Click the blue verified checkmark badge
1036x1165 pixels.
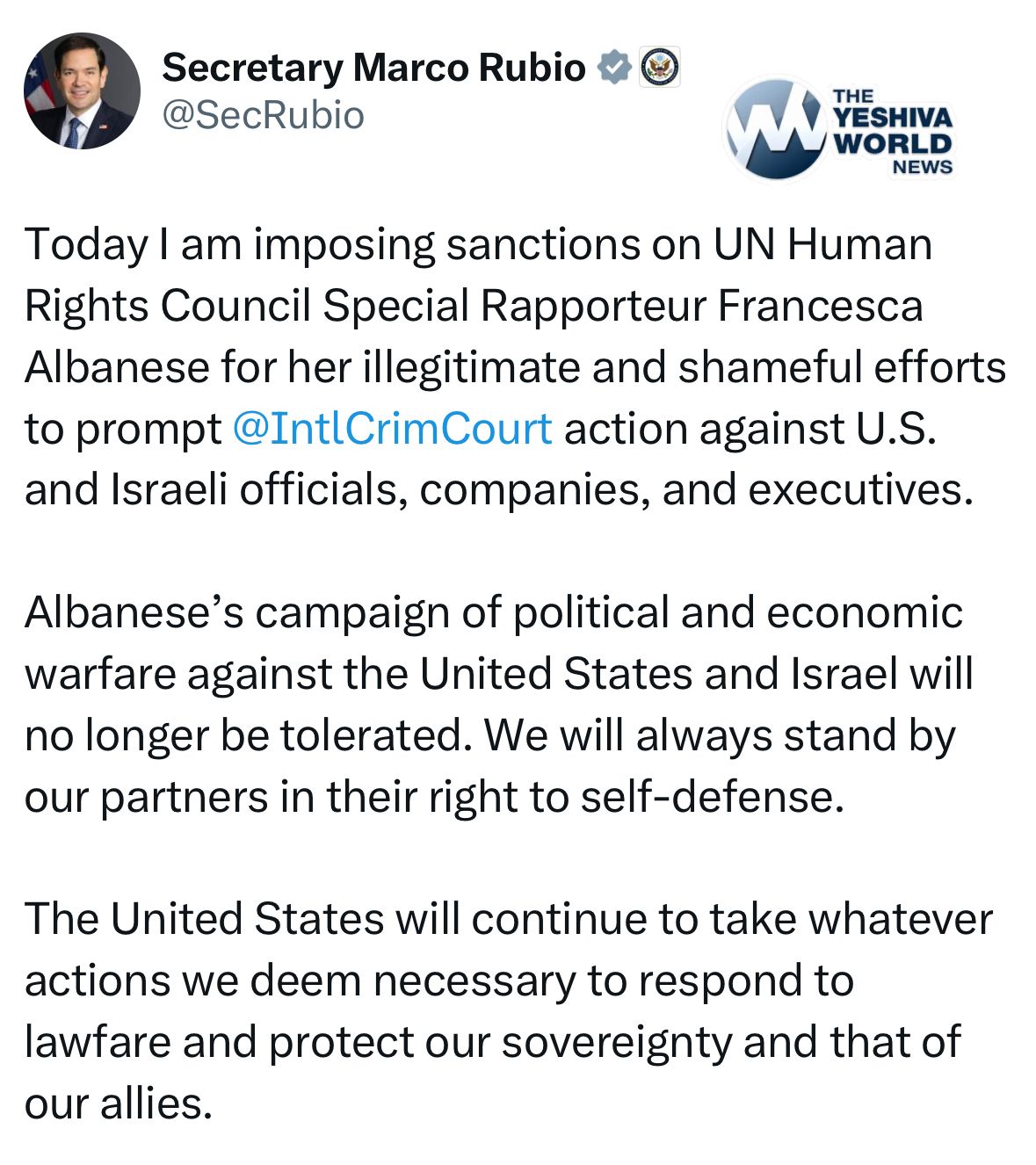click(614, 68)
